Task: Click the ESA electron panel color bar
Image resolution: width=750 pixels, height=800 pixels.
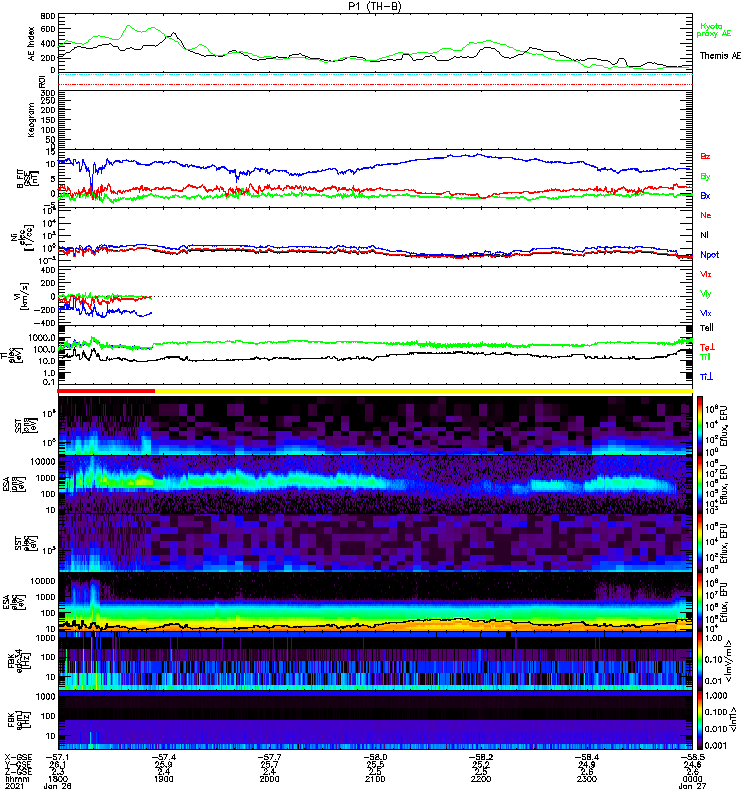Action: (700, 602)
